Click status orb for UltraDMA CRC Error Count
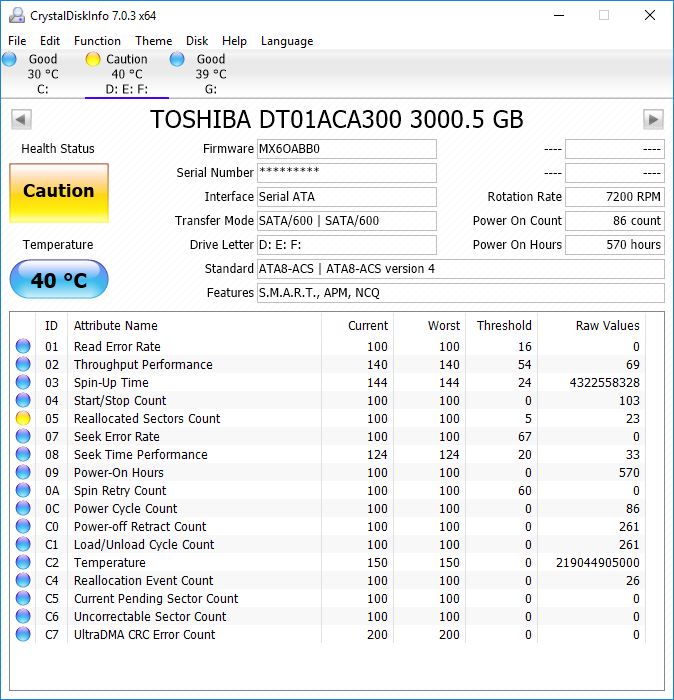 point(23,634)
